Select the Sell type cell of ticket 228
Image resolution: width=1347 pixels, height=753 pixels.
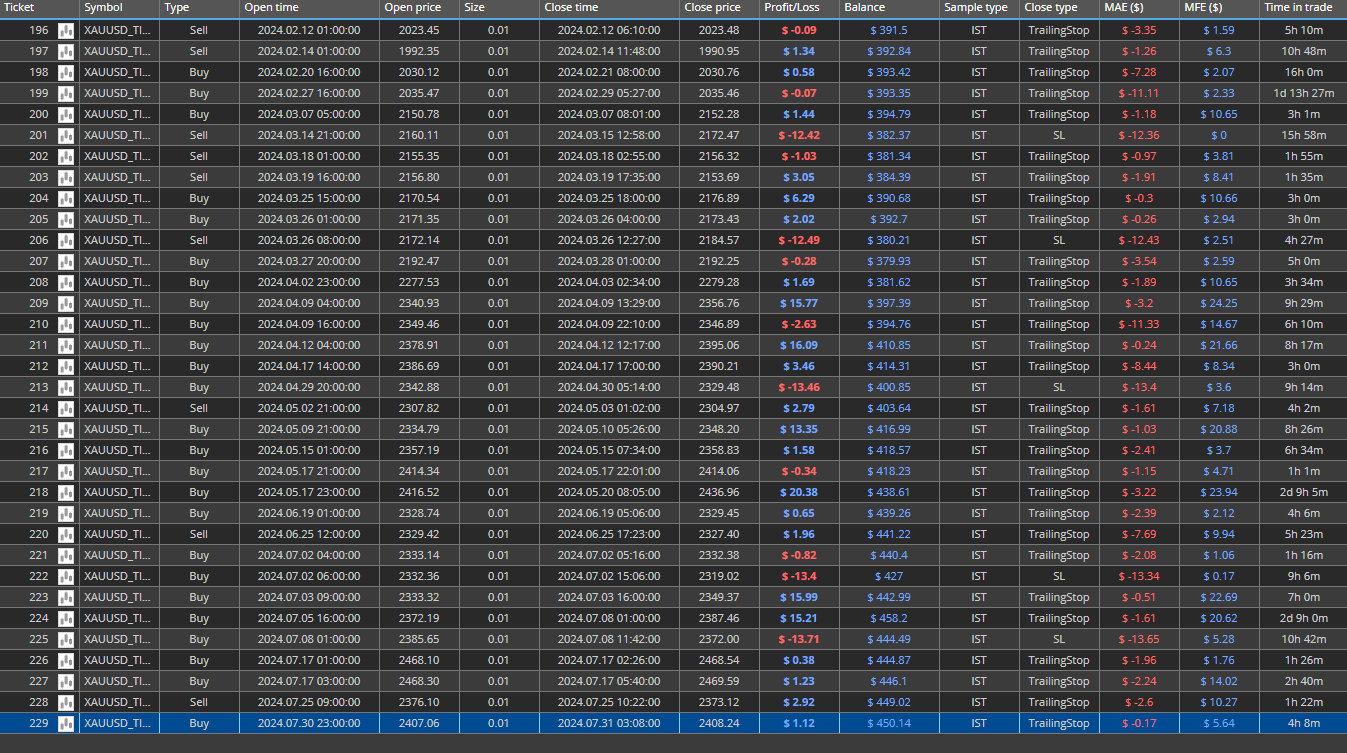coord(199,702)
